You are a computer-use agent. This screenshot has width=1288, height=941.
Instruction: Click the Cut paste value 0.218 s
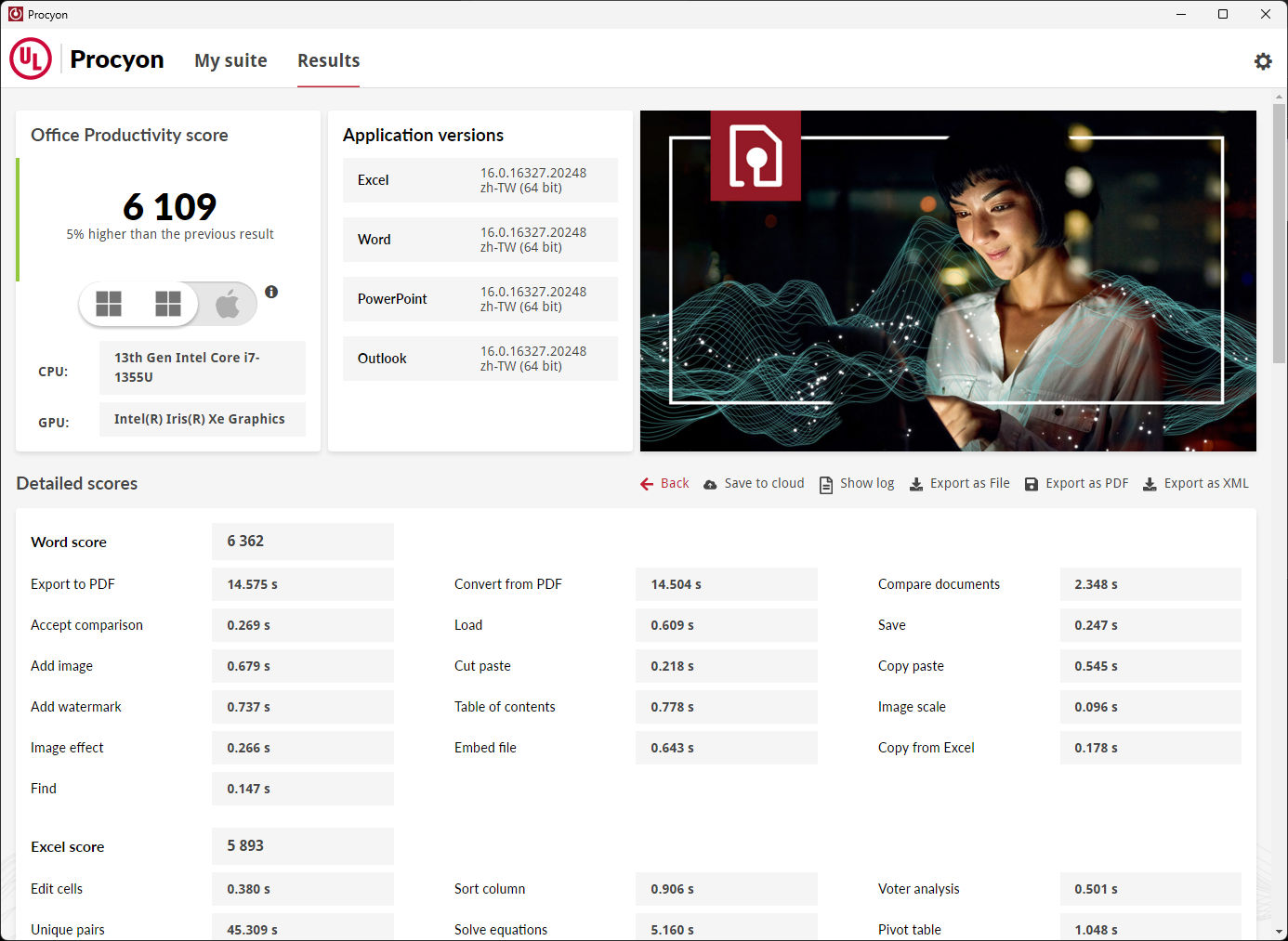tap(727, 666)
